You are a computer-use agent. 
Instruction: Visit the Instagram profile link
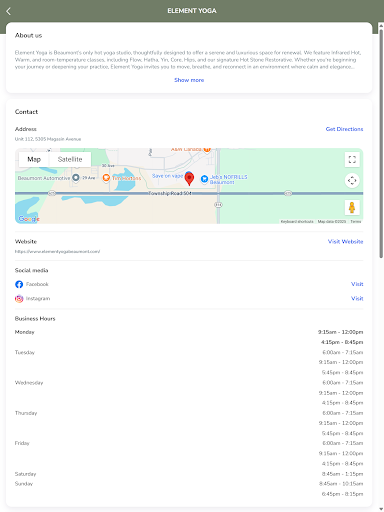coord(357,298)
